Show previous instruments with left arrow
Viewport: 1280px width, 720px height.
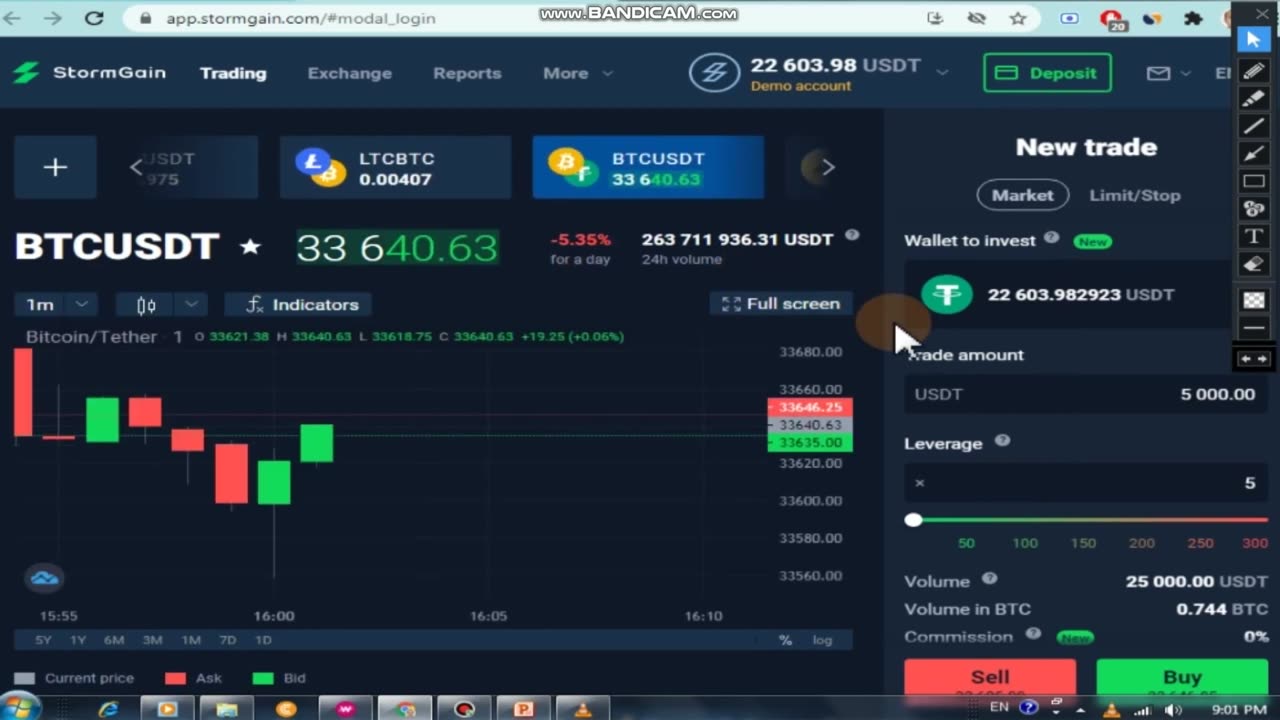point(136,167)
